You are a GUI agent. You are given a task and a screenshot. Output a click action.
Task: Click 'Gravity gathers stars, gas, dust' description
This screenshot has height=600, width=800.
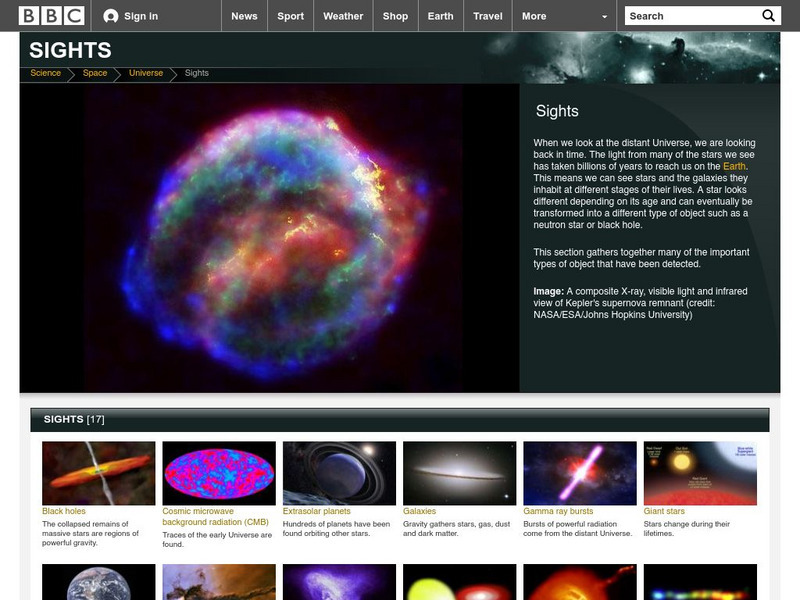point(457,529)
